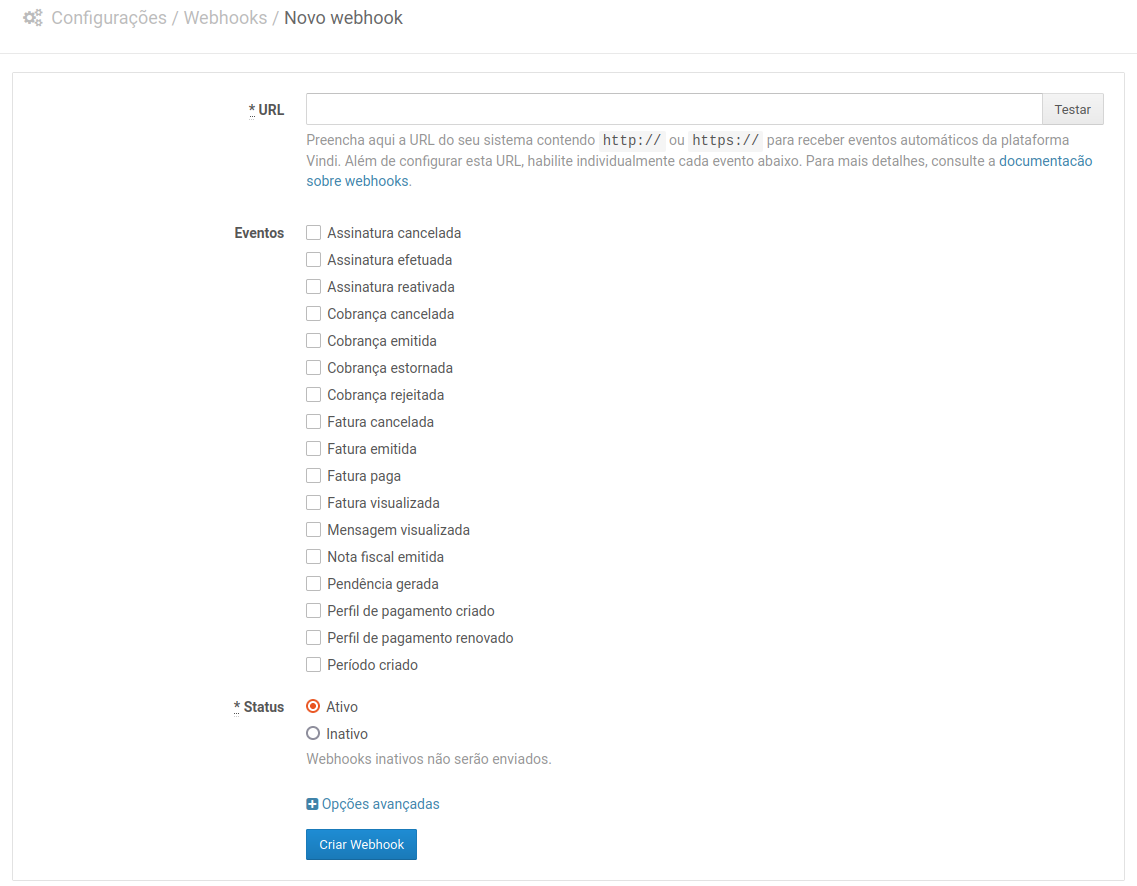Go to Webhooks breadcrumb link
Screen dimensions: 1137x886
tap(225, 17)
